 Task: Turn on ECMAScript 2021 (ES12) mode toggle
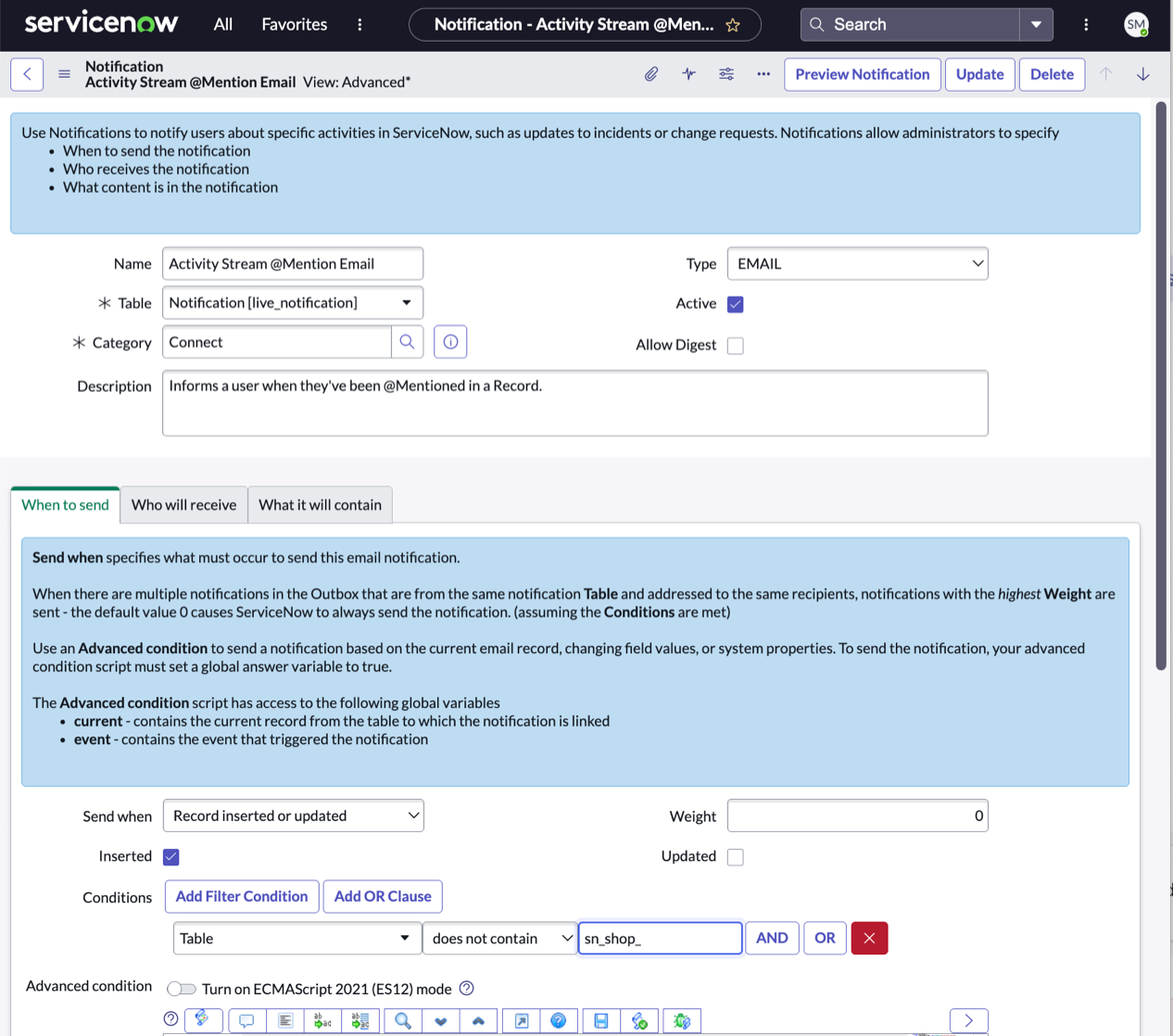coord(182,989)
